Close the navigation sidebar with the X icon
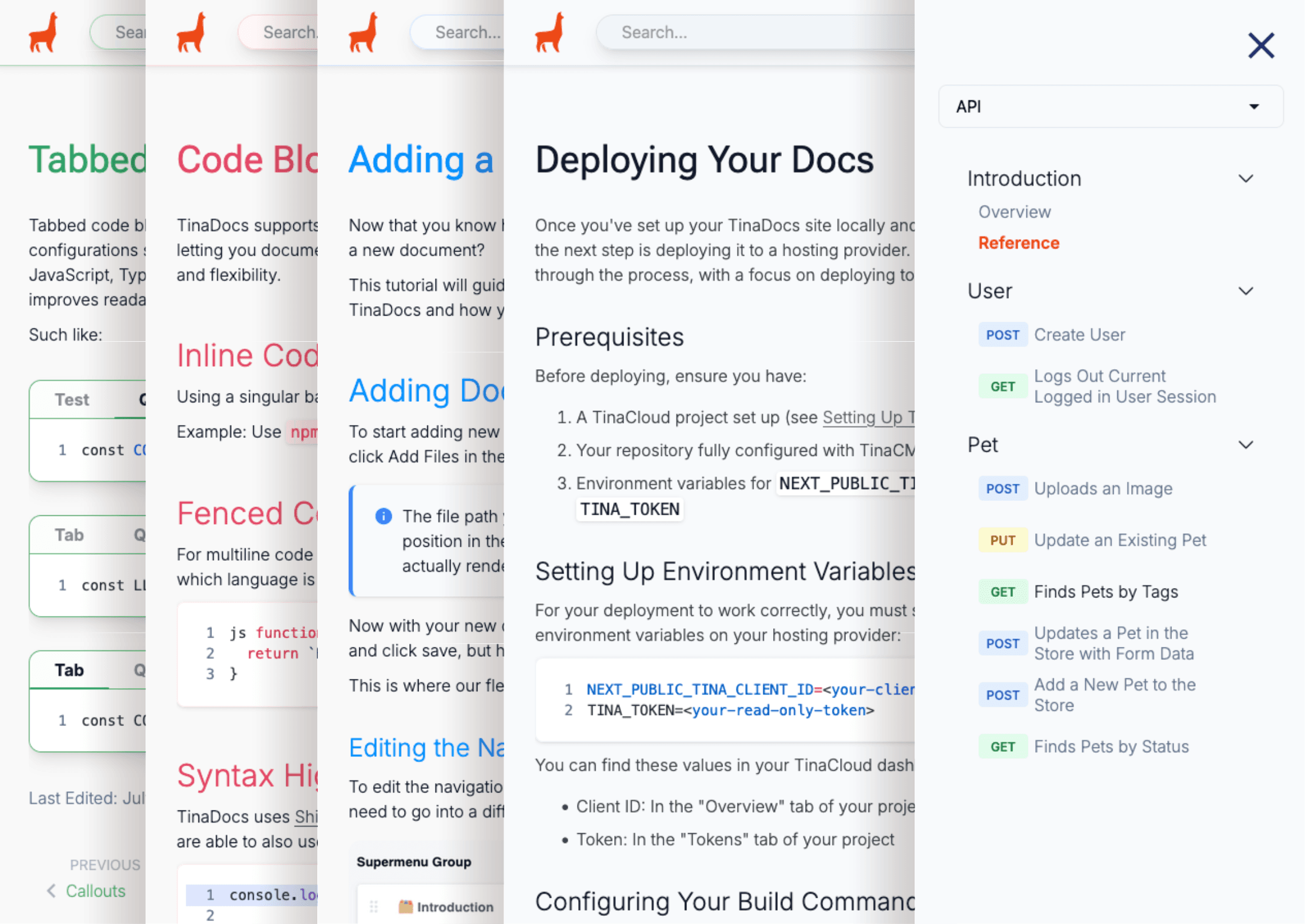The height and width of the screenshot is (924, 1307). click(1260, 45)
